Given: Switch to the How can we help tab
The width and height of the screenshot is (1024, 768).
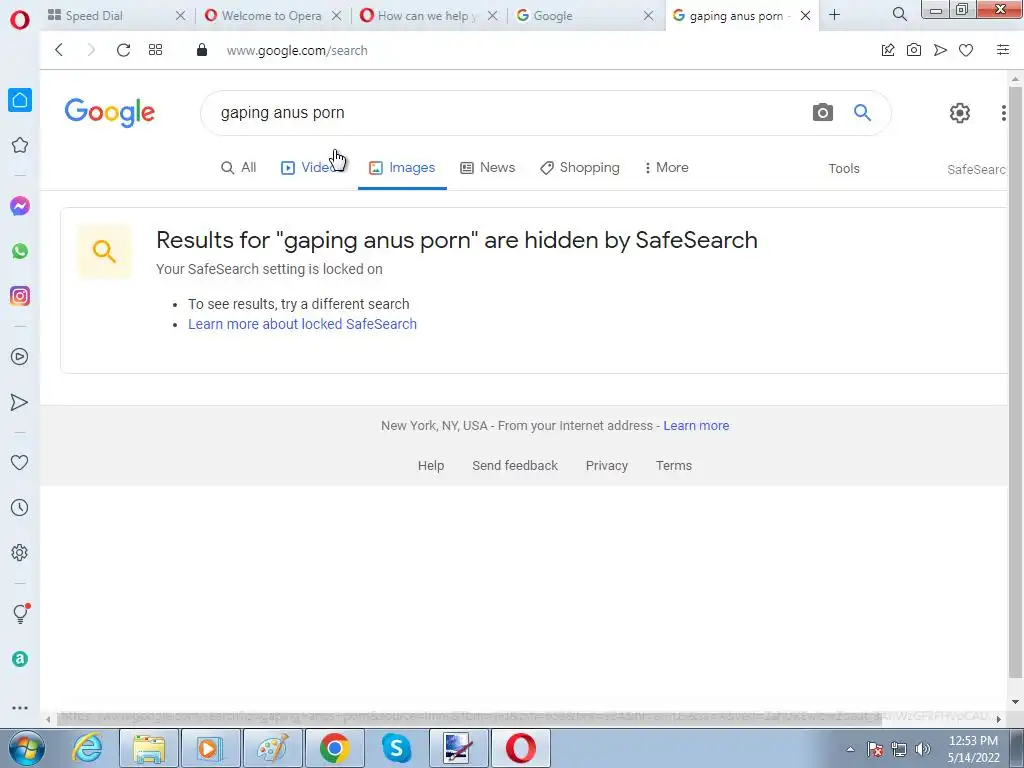Looking at the screenshot, I should click(427, 15).
